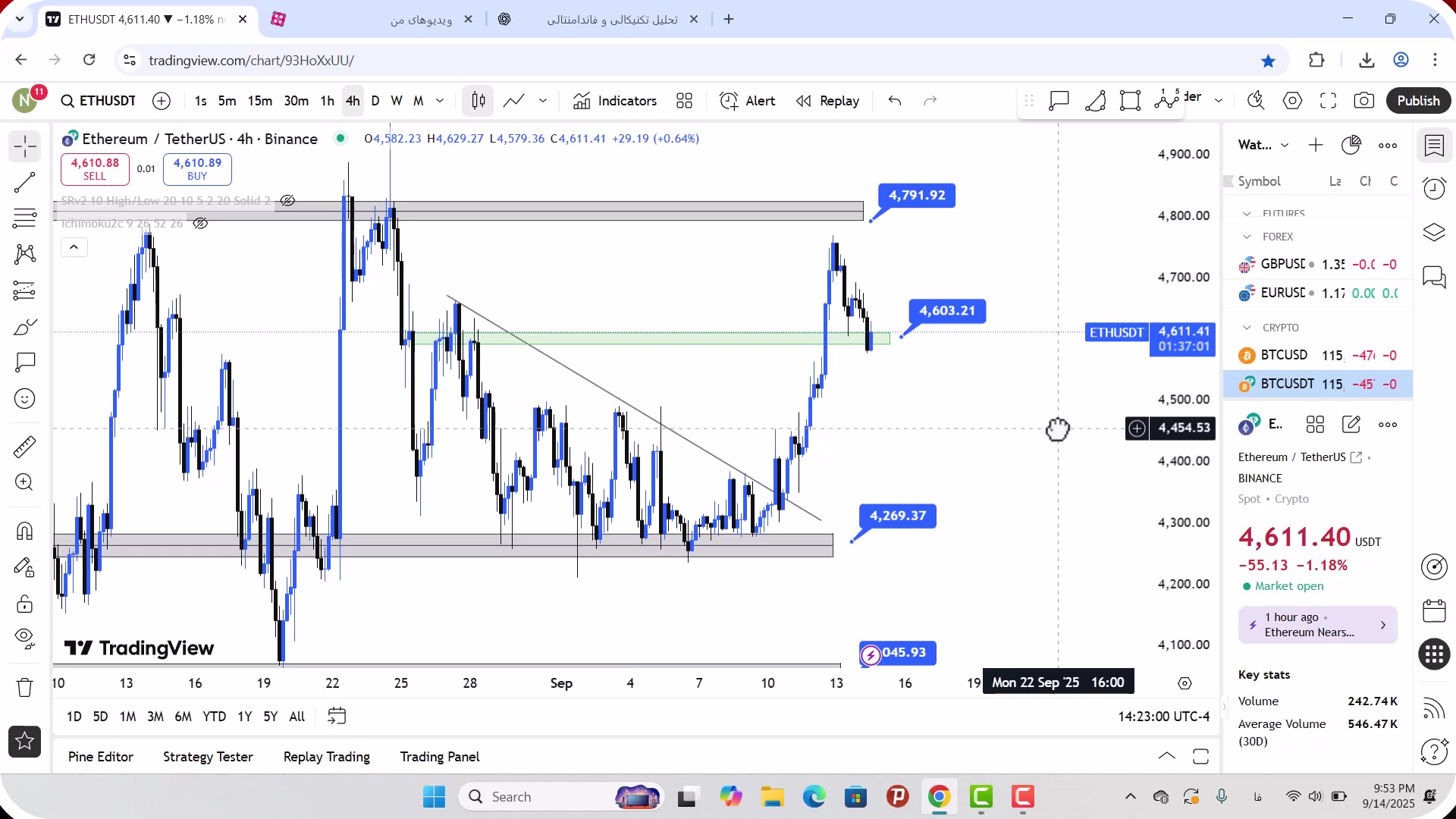Collapse the FOREX watchlist section
The image size is (1456, 819).
(x=1247, y=237)
